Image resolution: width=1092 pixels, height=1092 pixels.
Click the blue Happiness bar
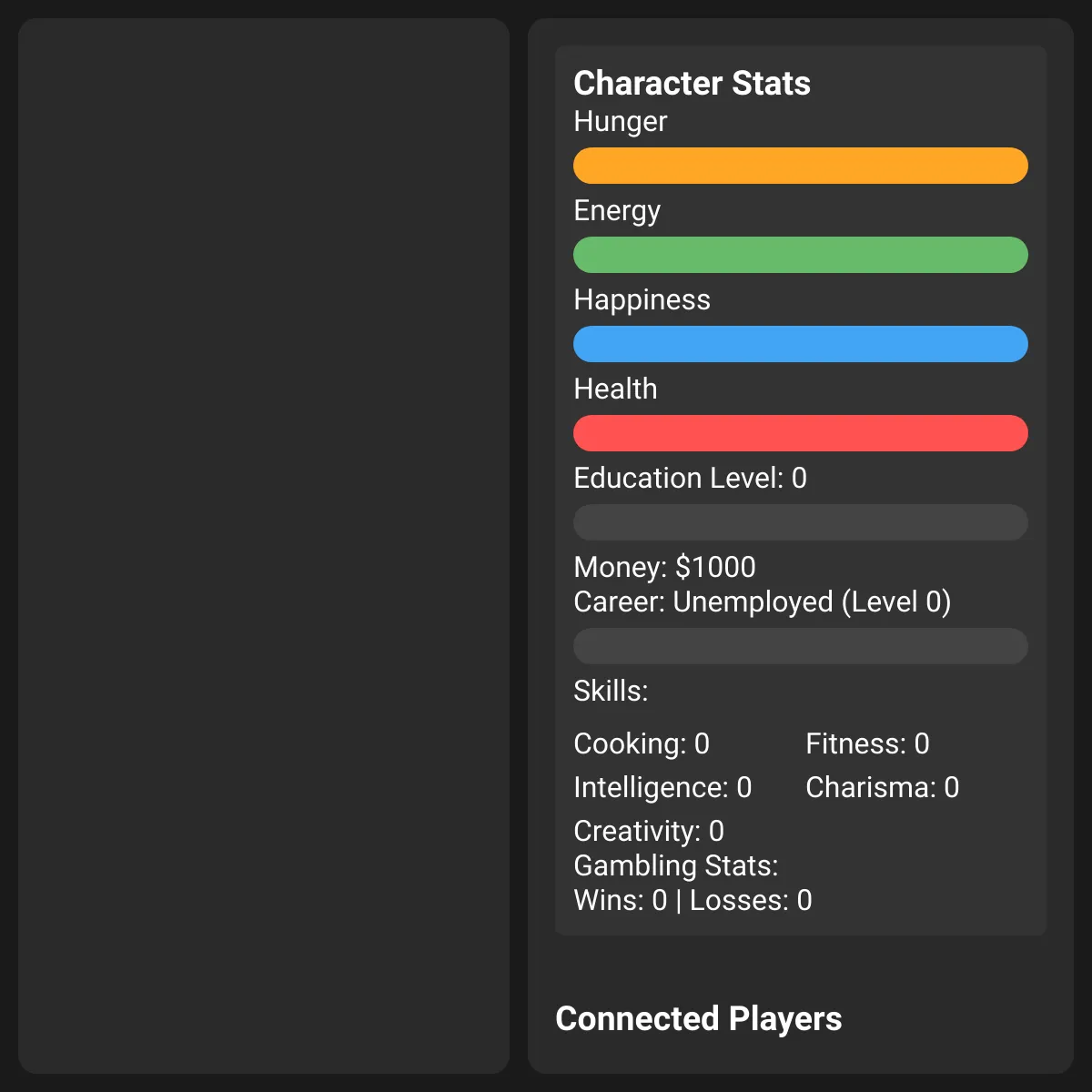pos(801,344)
